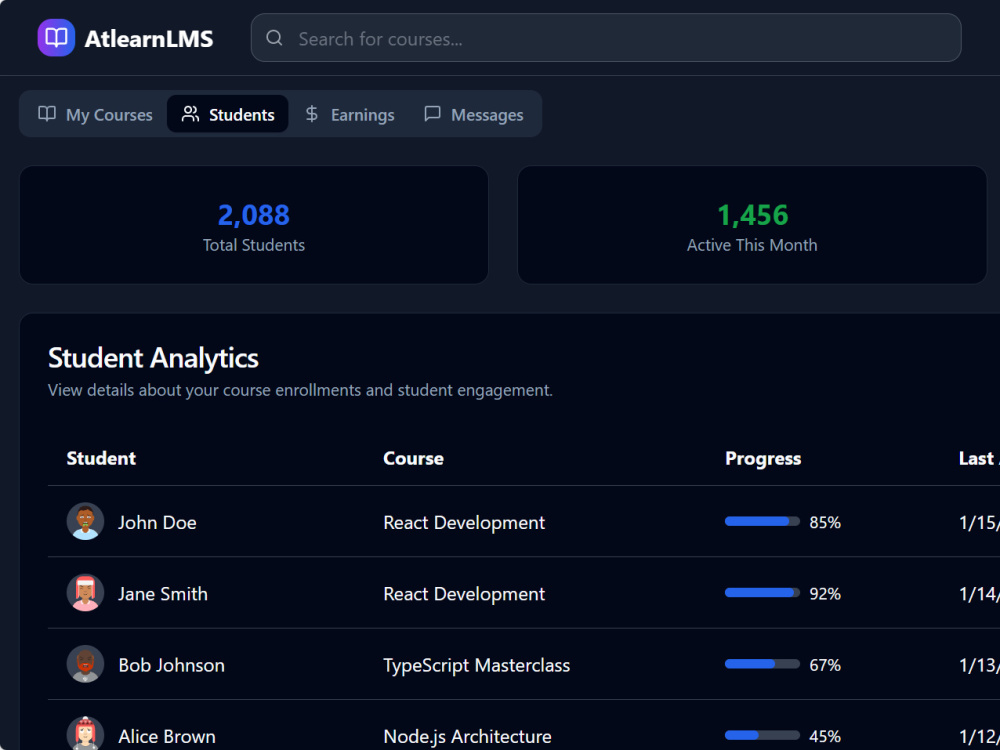
Task: Click the Total Students label
Action: pyautogui.click(x=254, y=245)
